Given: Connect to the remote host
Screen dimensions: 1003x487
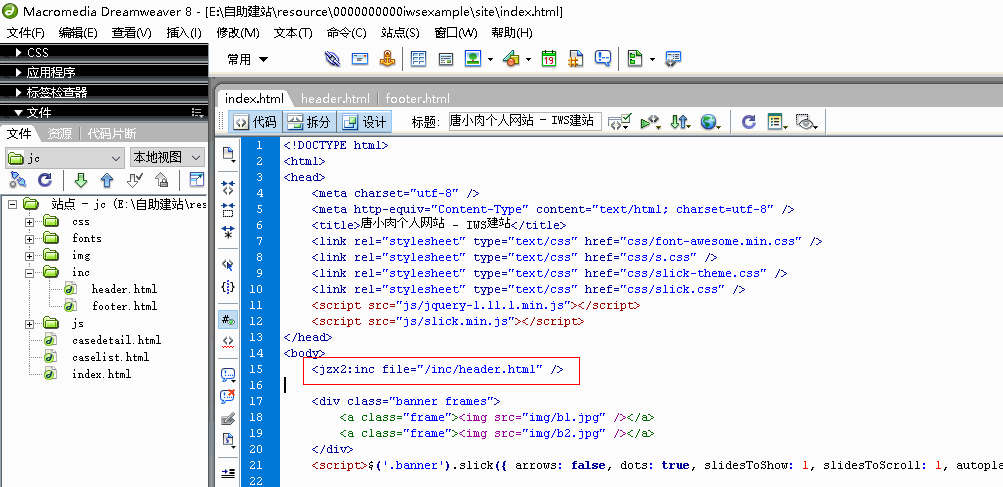Looking at the screenshot, I should point(19,180).
